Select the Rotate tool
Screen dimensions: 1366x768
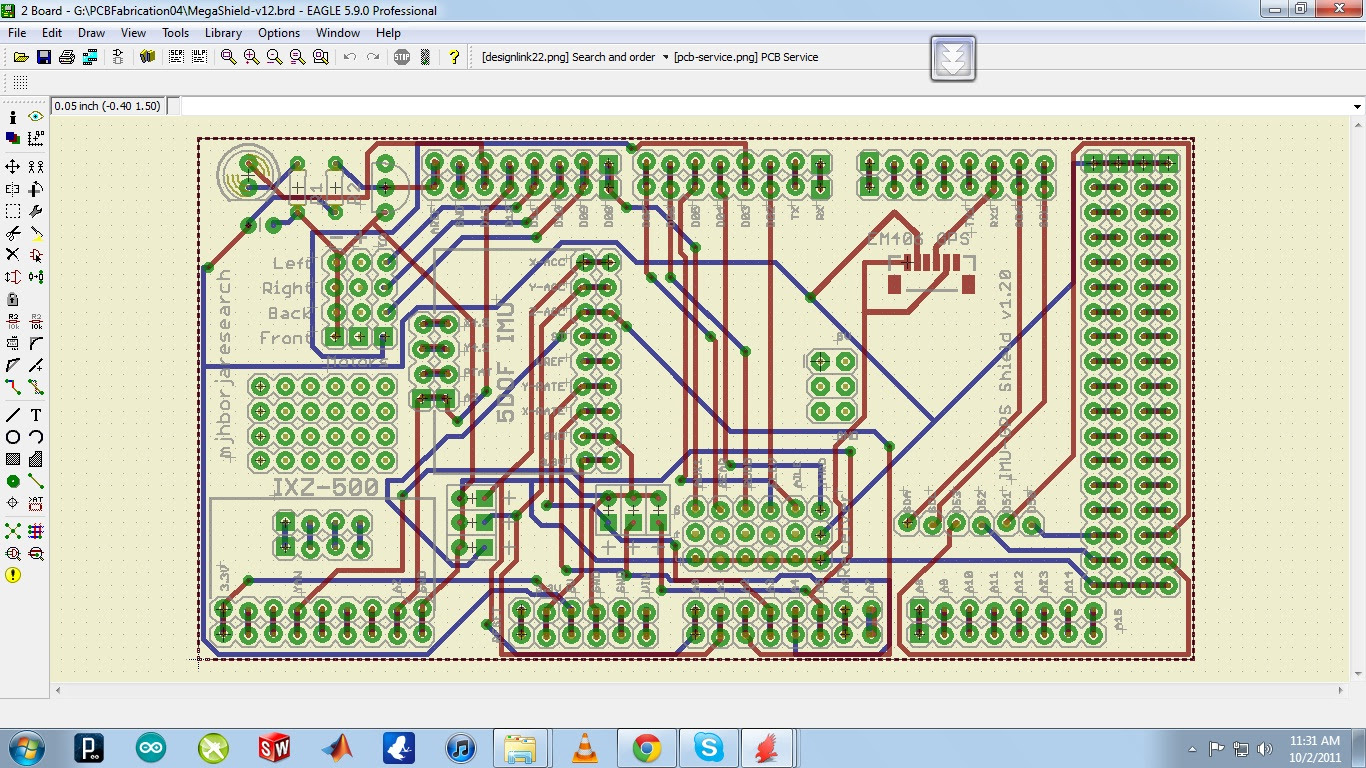pos(36,188)
